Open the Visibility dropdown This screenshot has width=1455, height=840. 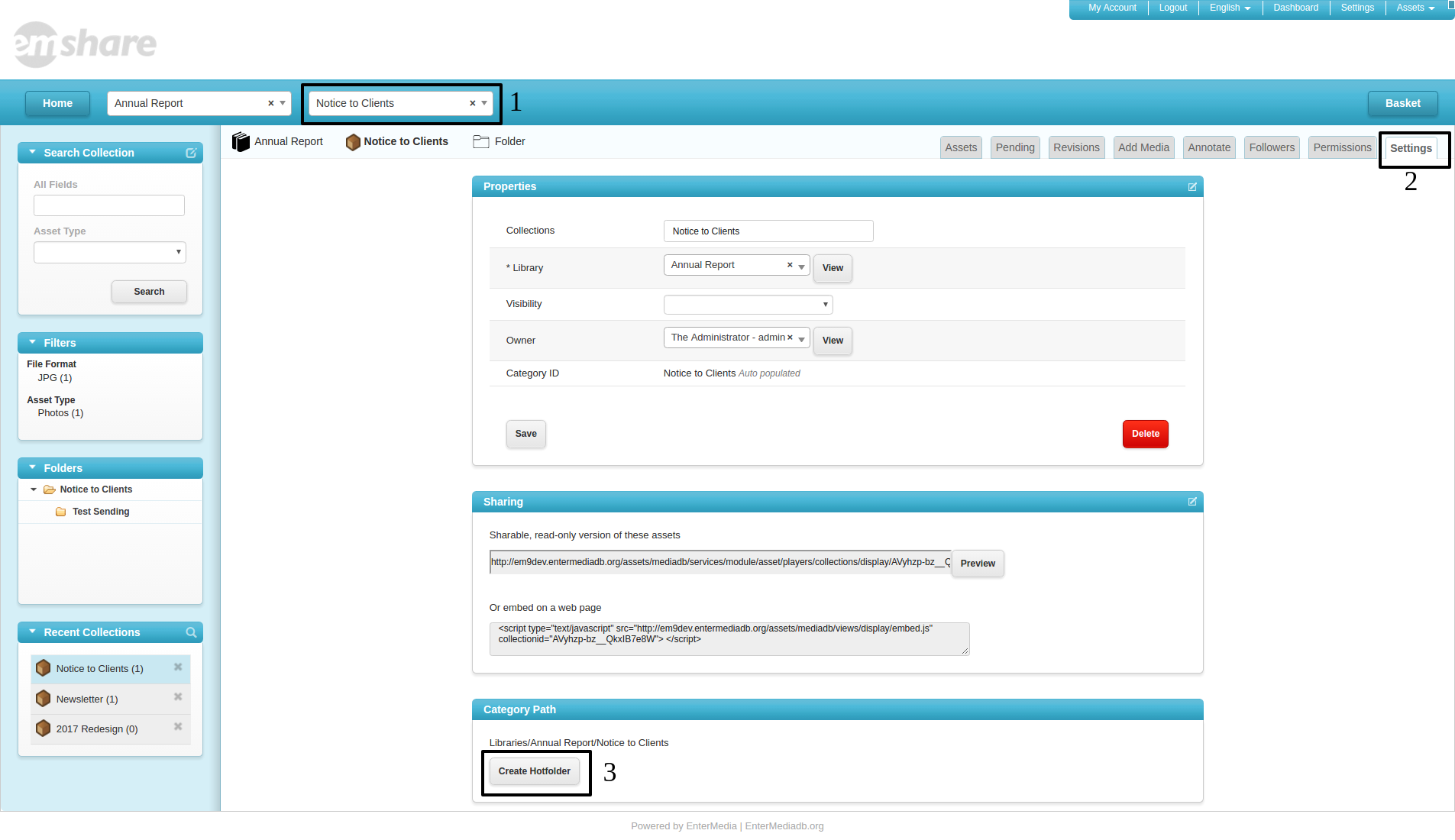[x=749, y=305]
